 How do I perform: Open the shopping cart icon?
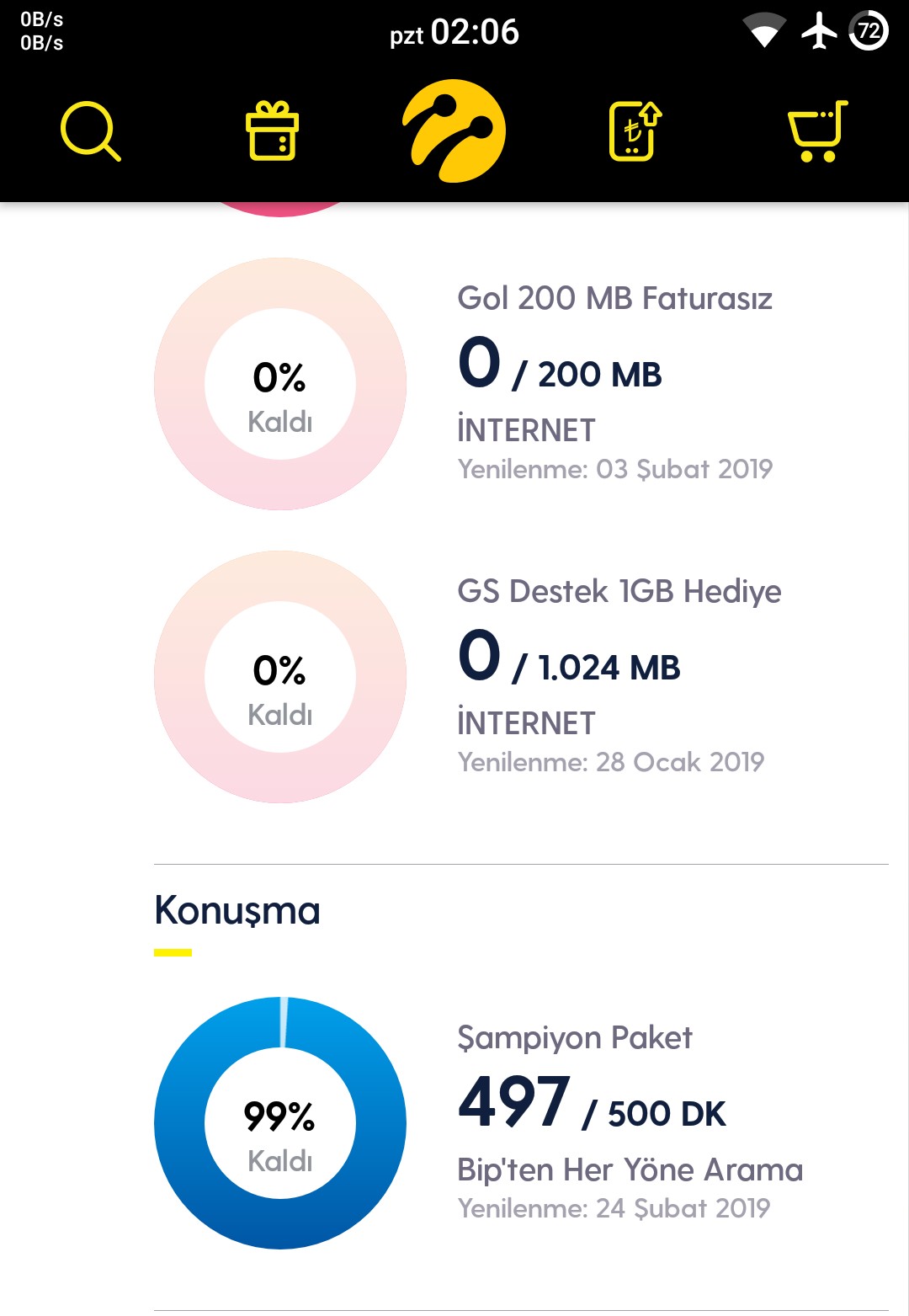click(x=817, y=131)
